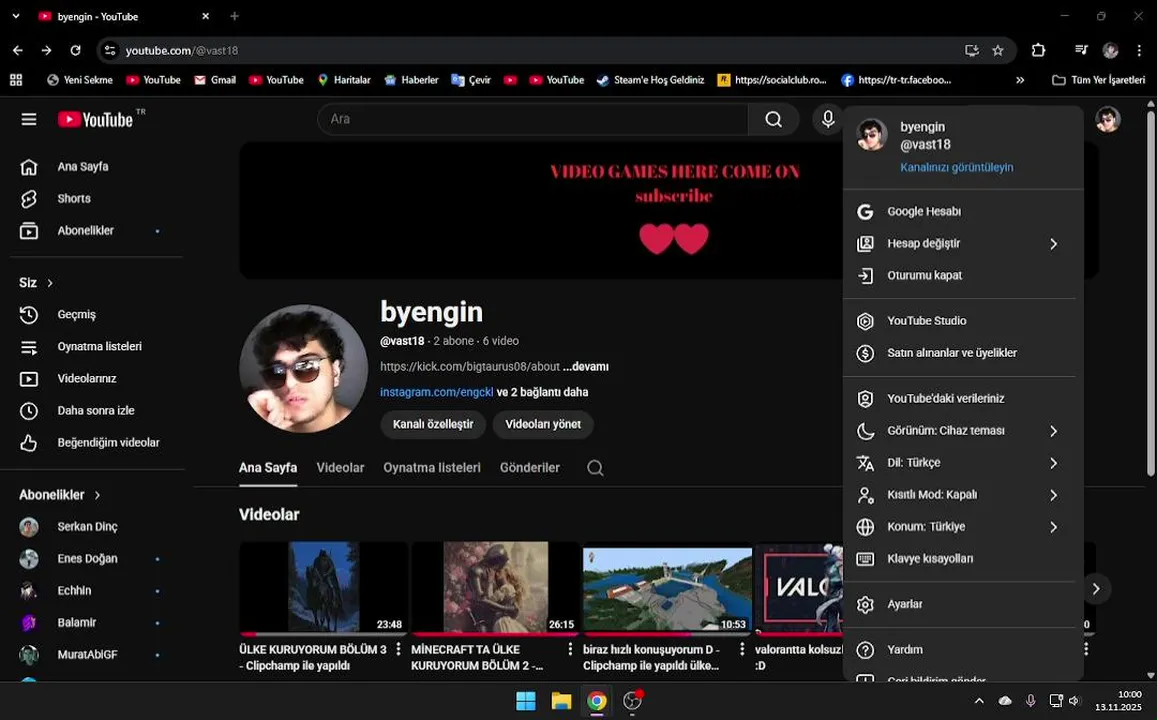Expand the Abonelikler heading in sidebar
Image resolution: width=1157 pixels, height=720 pixels.
60,495
